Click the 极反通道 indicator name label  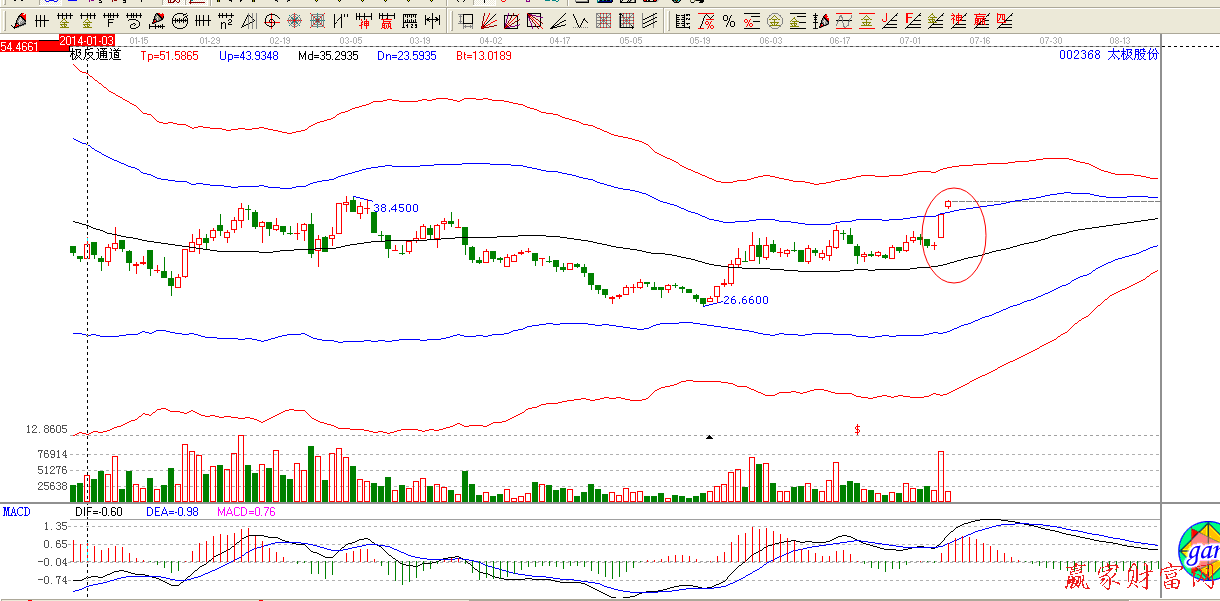(x=95, y=55)
